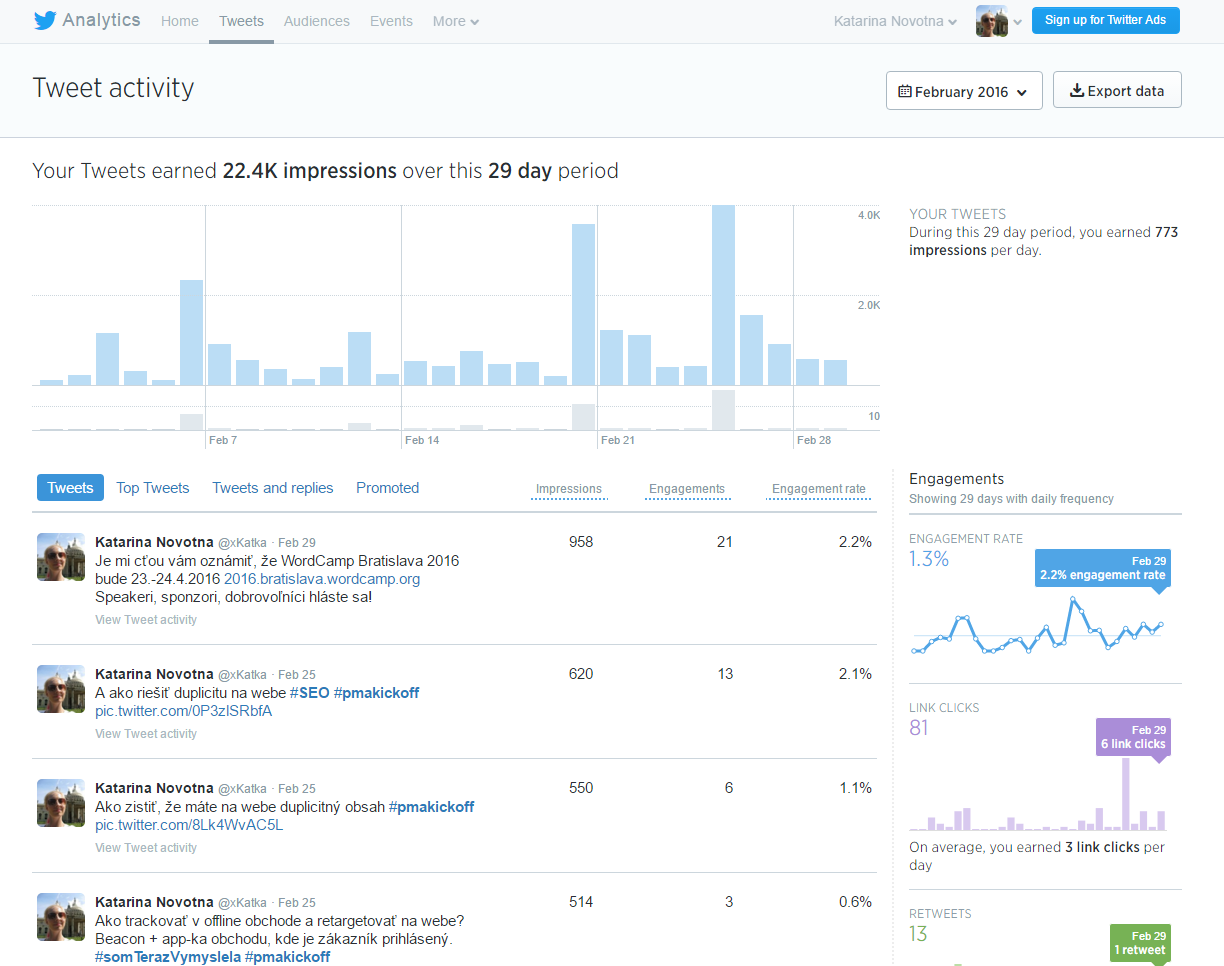Click the 2.1% engagement rate value

tap(856, 674)
